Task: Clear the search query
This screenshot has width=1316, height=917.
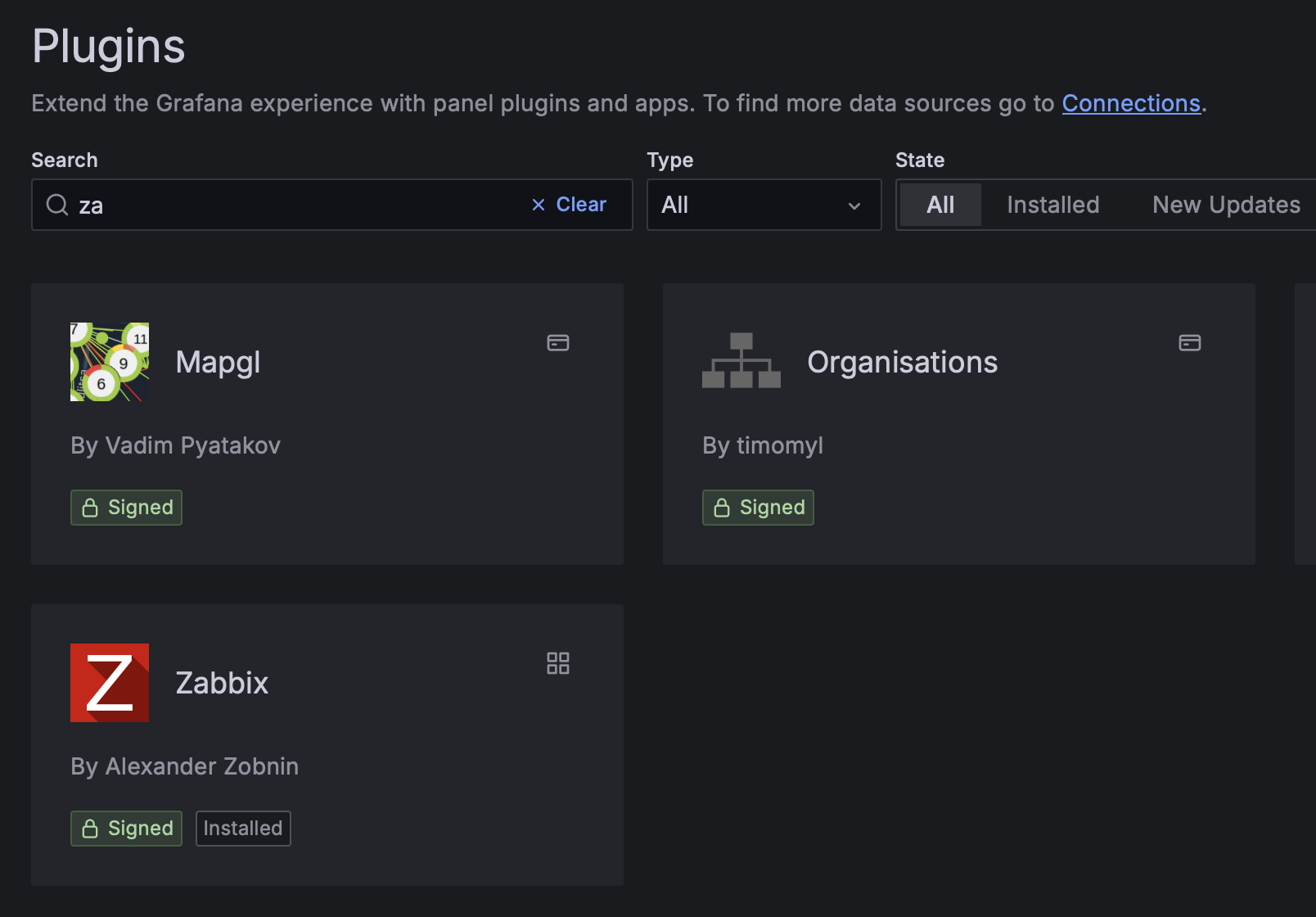Action: click(x=570, y=205)
